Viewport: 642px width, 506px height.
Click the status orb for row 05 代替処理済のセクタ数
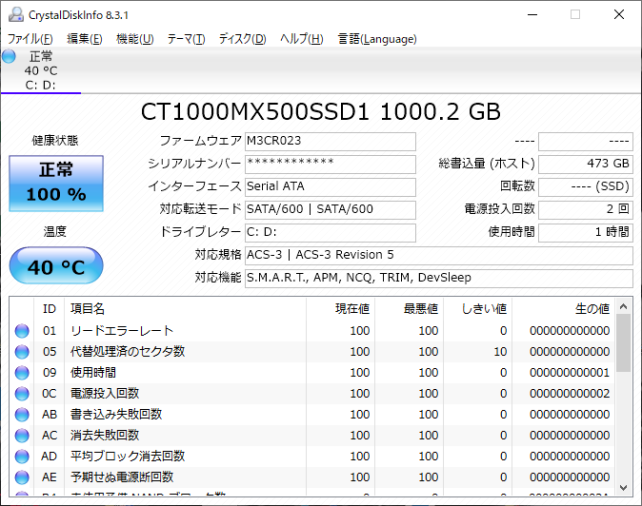click(22, 352)
